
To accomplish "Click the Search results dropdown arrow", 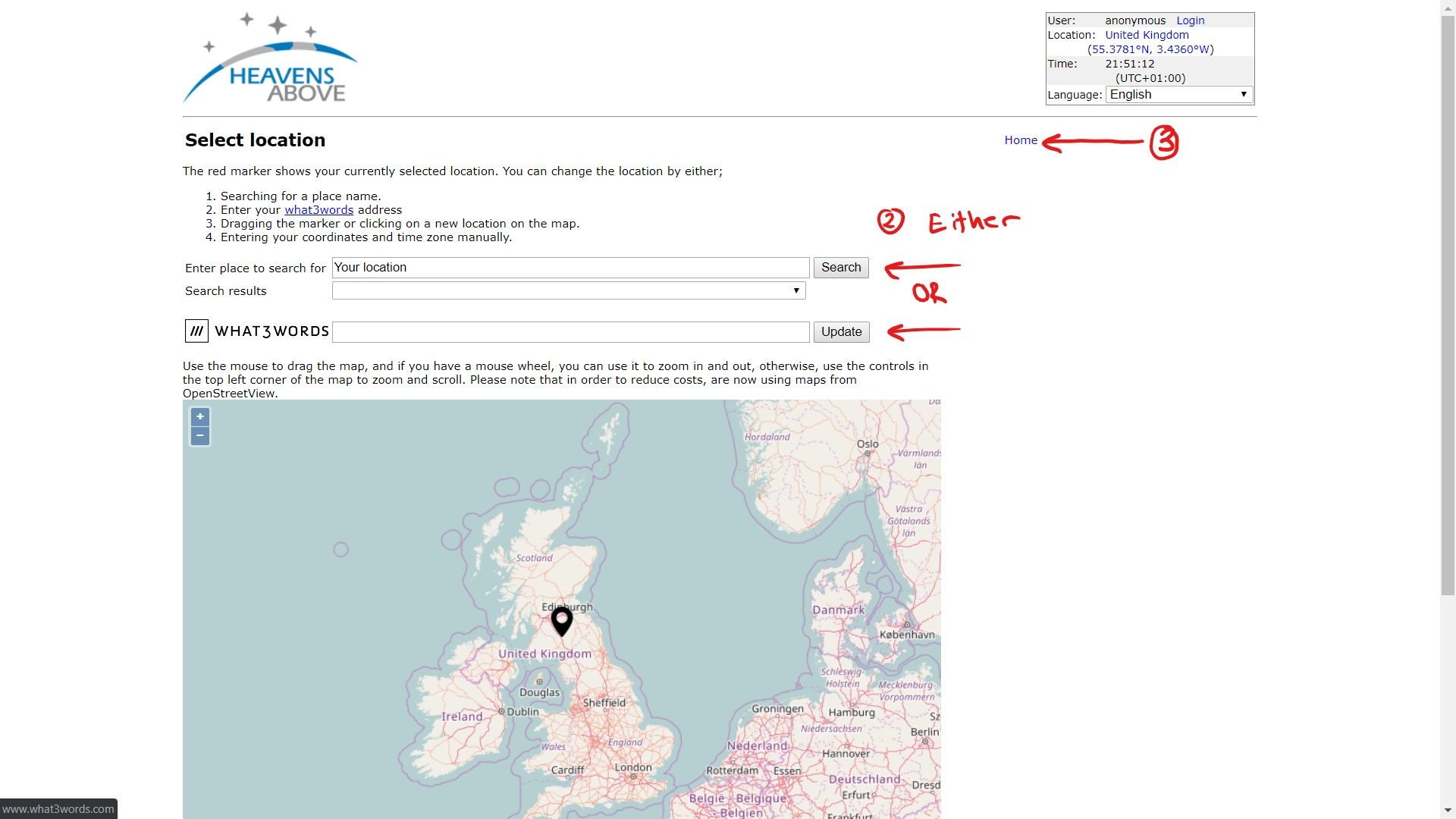I will (x=796, y=290).
